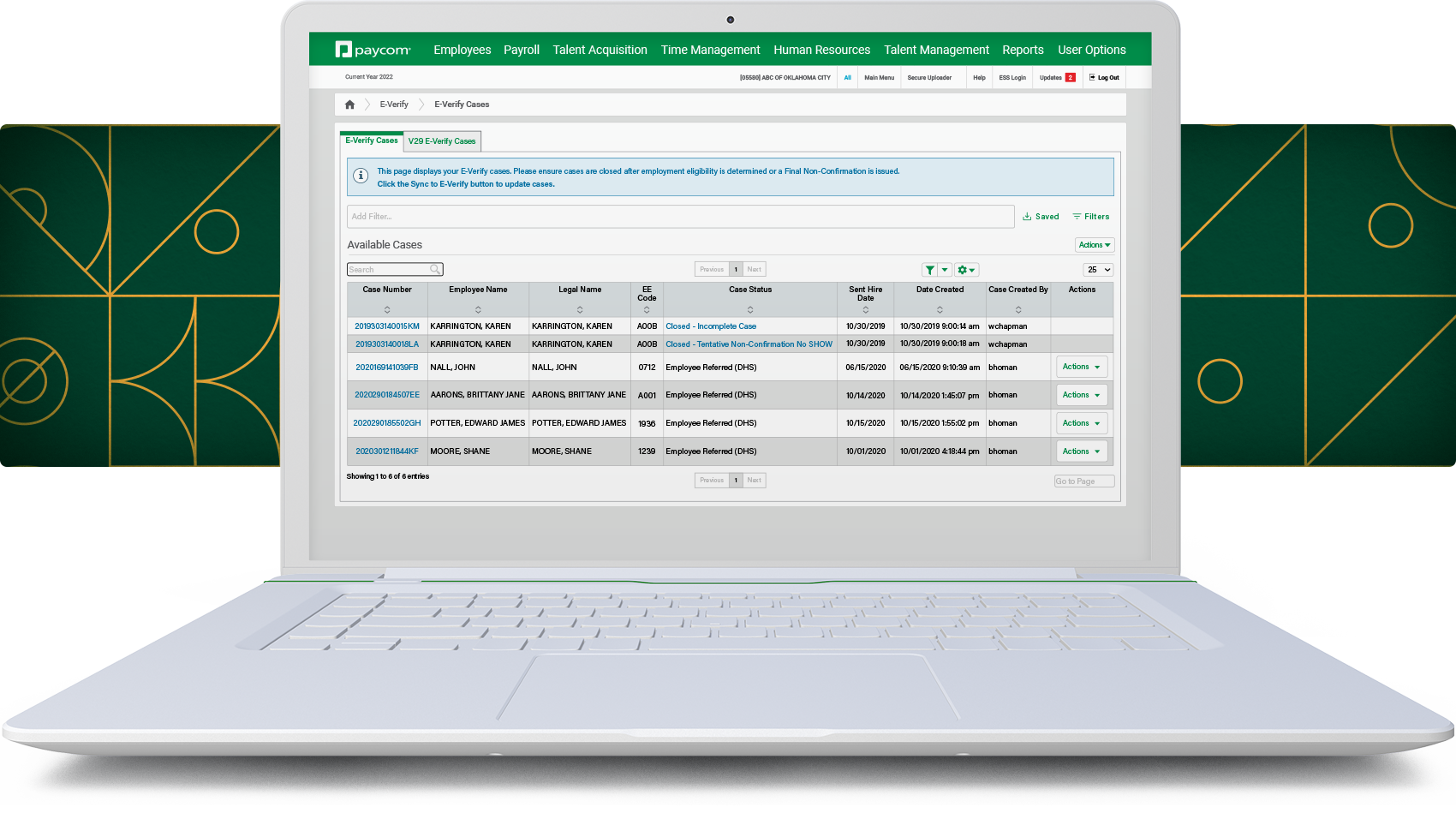
Task: Open case number 2019303140015KM link
Action: [x=387, y=326]
